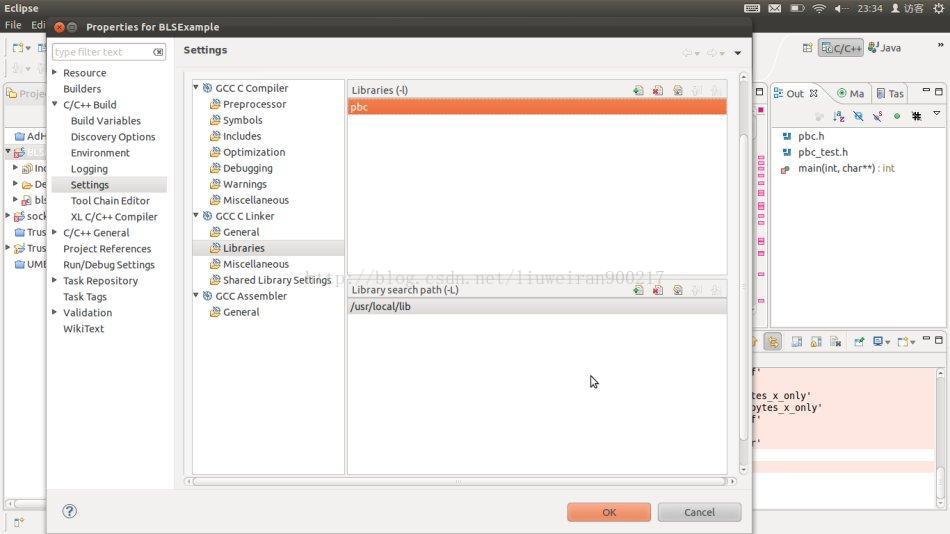Open the WikiText properties page
Screen dimensions: 950x534
[84, 329]
